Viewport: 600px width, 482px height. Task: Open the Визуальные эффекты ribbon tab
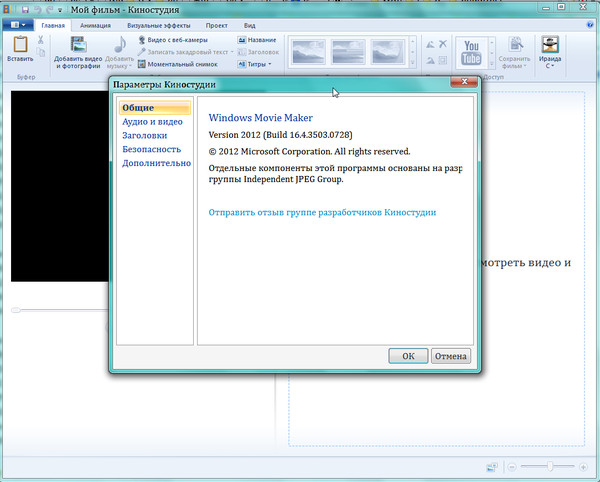[158, 26]
